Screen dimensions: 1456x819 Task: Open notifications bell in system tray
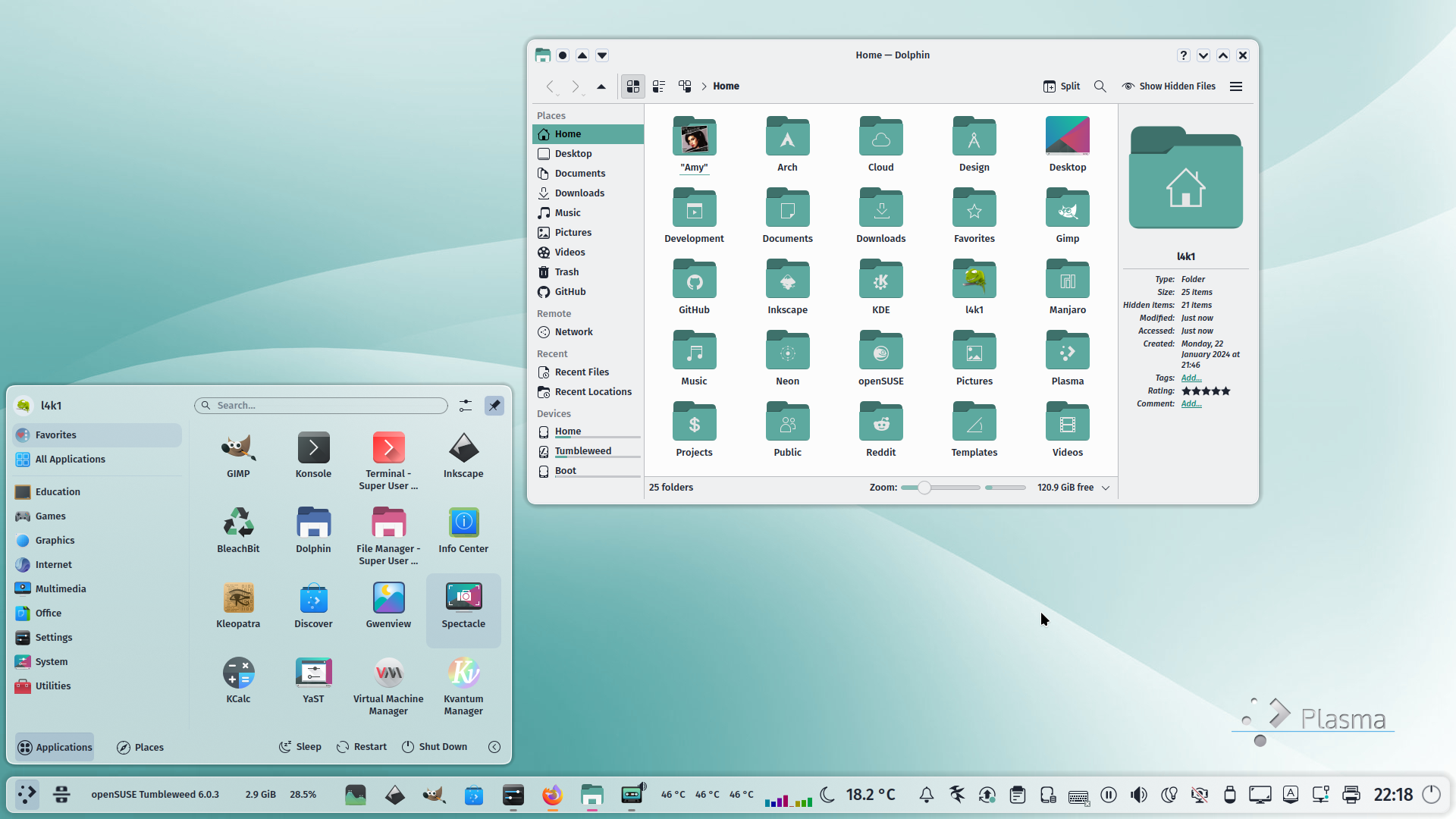[x=926, y=795]
